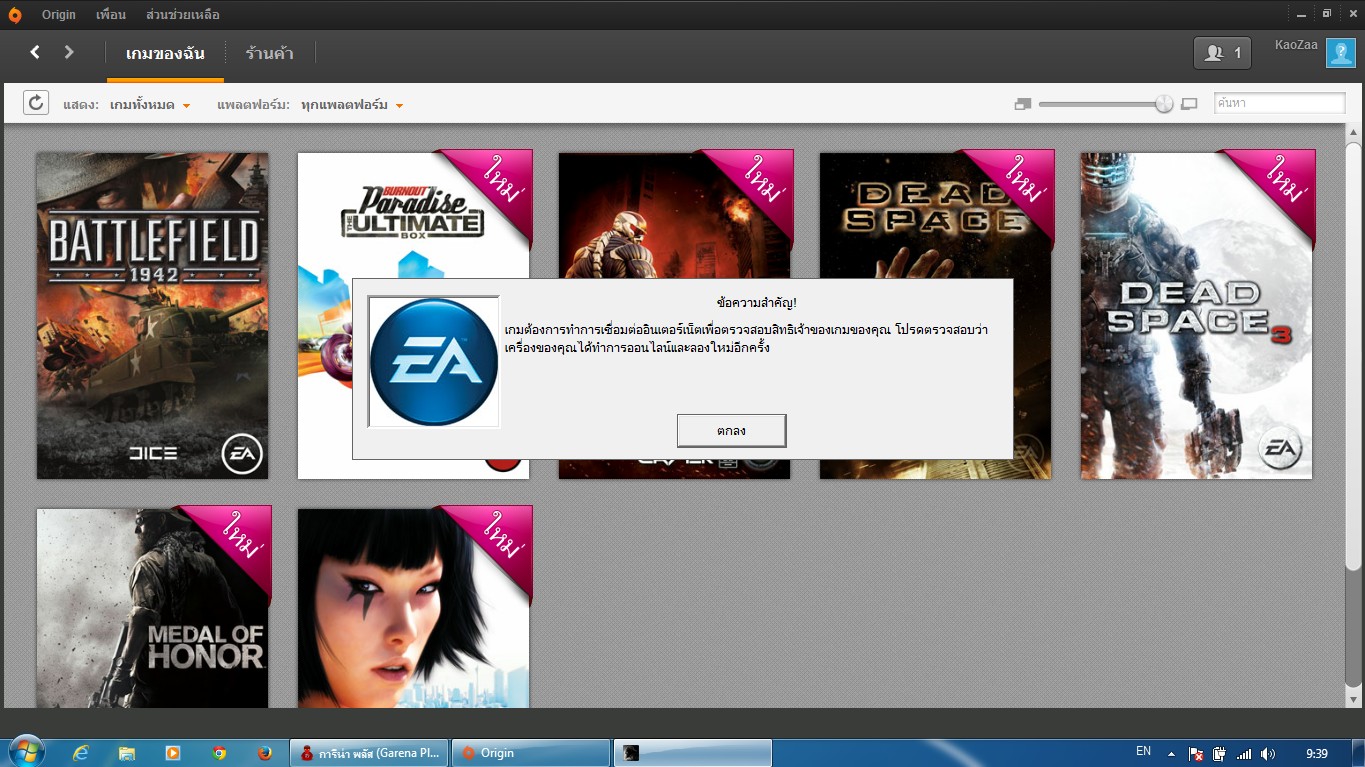Launch Internet Explorer from the taskbar
The height and width of the screenshot is (767, 1365).
(x=81, y=753)
